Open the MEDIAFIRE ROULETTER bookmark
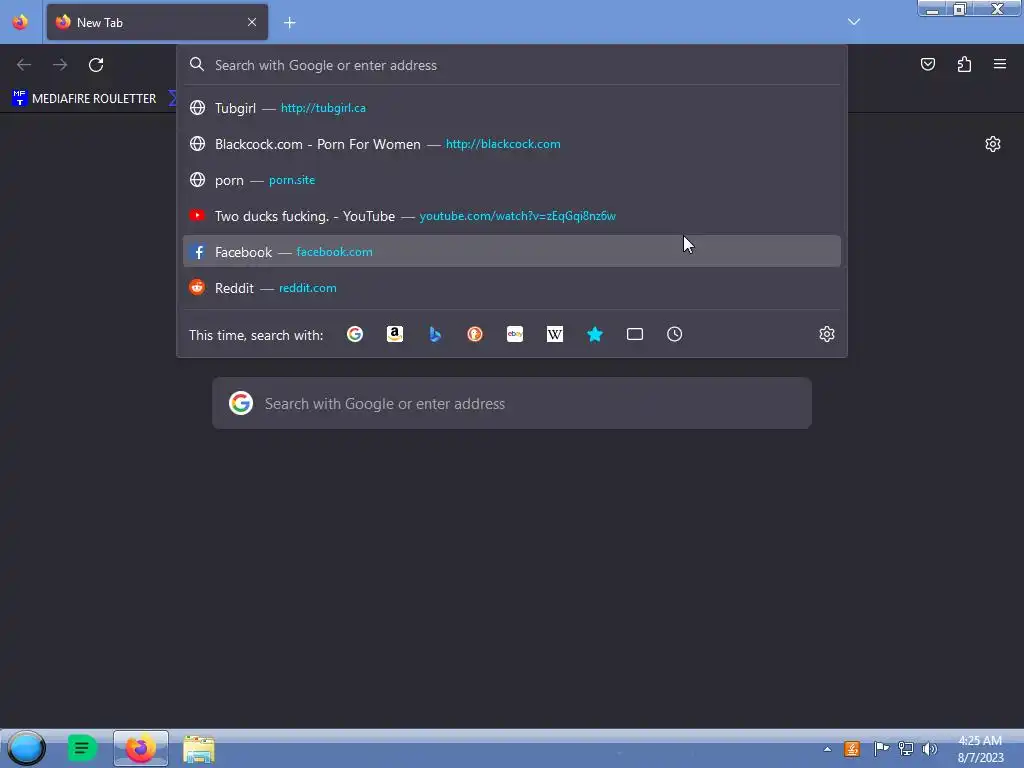The image size is (1024, 768). tap(84, 99)
